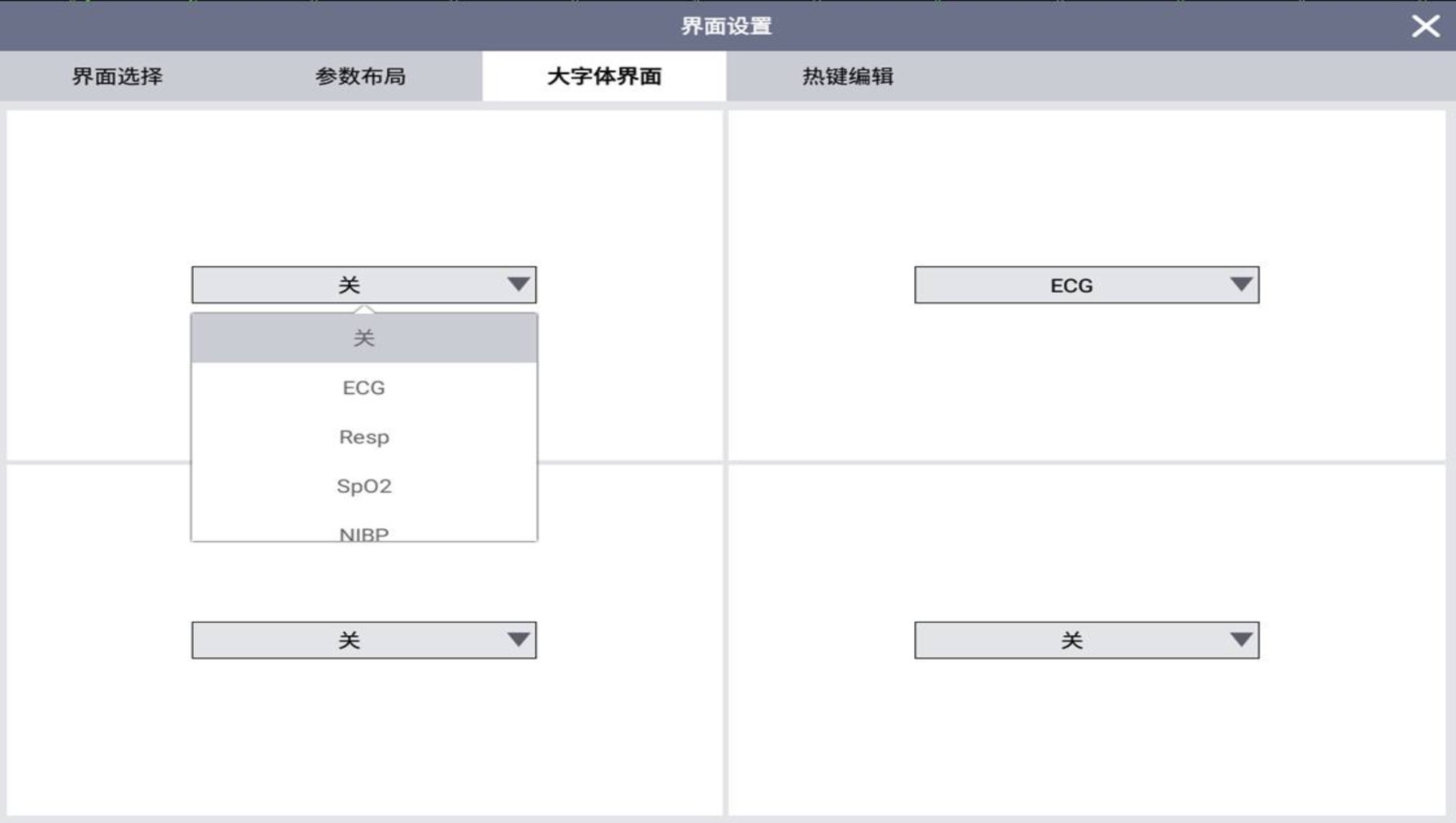Image resolution: width=1456 pixels, height=823 pixels.
Task: Click the upper-left dropdown field showing 关
Action: click(349, 285)
